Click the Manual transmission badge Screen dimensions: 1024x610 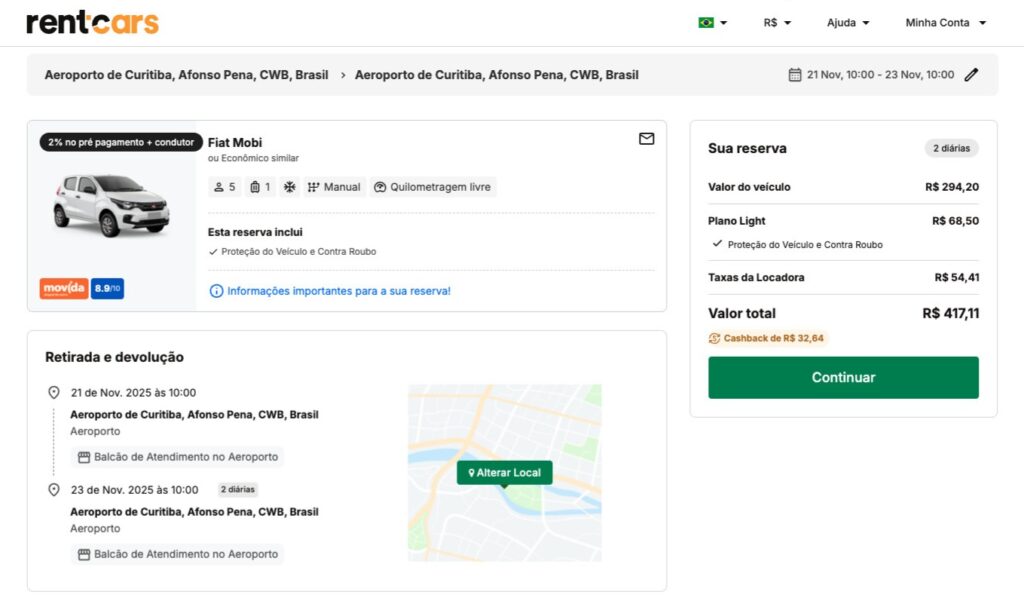click(x=334, y=187)
